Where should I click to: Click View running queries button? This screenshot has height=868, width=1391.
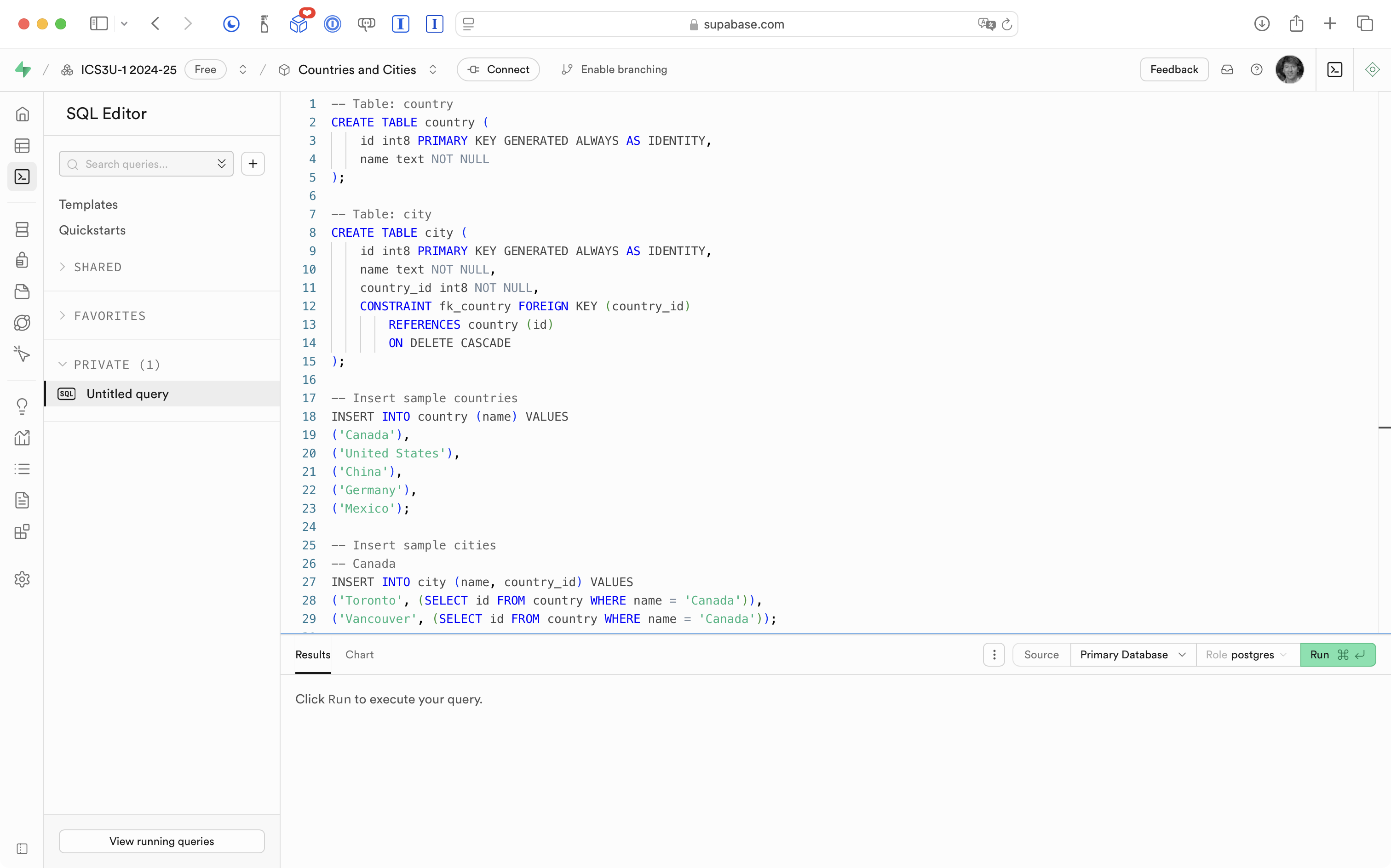161,841
